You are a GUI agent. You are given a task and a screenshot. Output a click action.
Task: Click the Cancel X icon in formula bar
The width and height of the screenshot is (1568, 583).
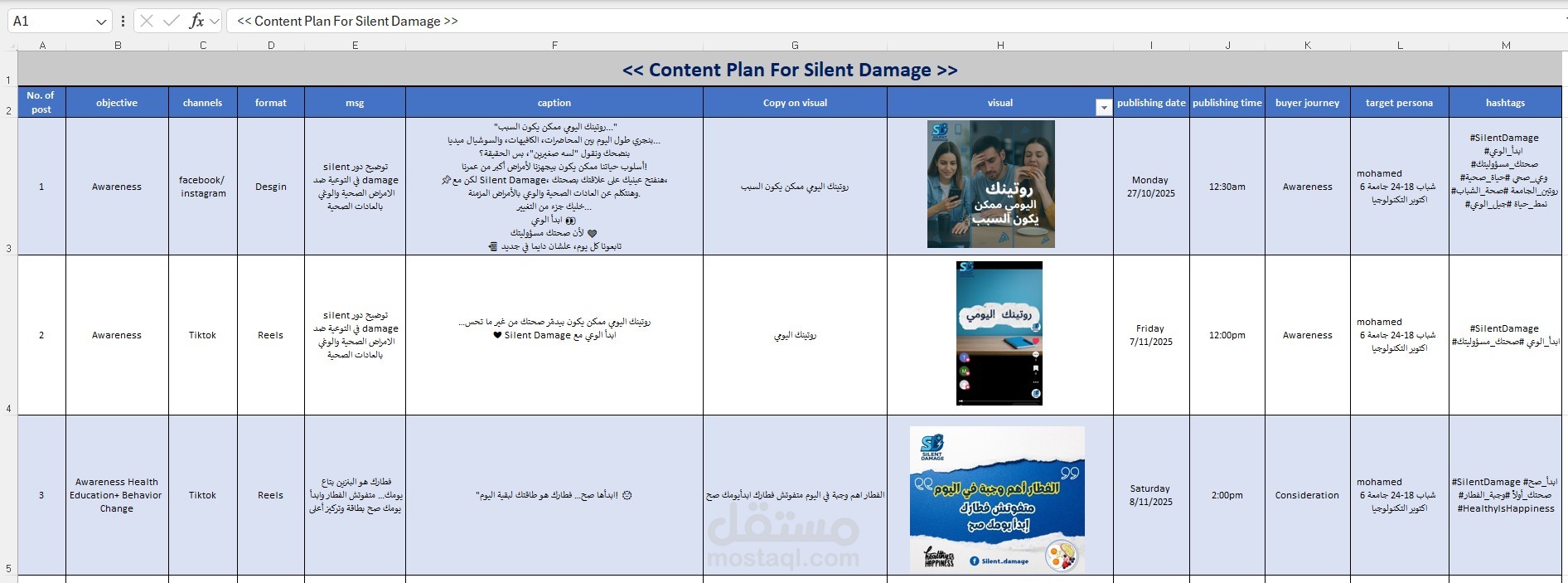147,21
